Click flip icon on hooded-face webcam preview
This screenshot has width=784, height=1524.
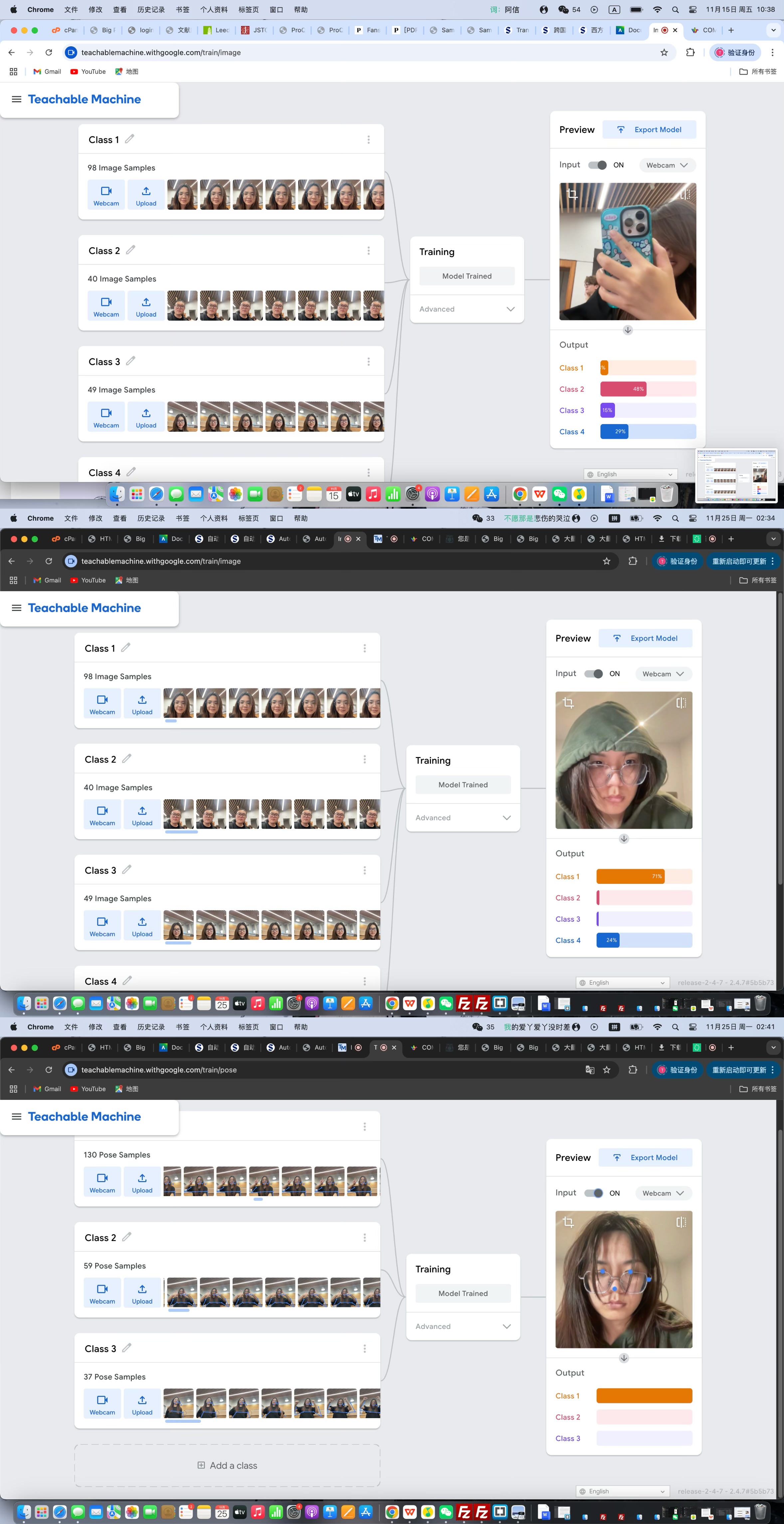tap(681, 703)
